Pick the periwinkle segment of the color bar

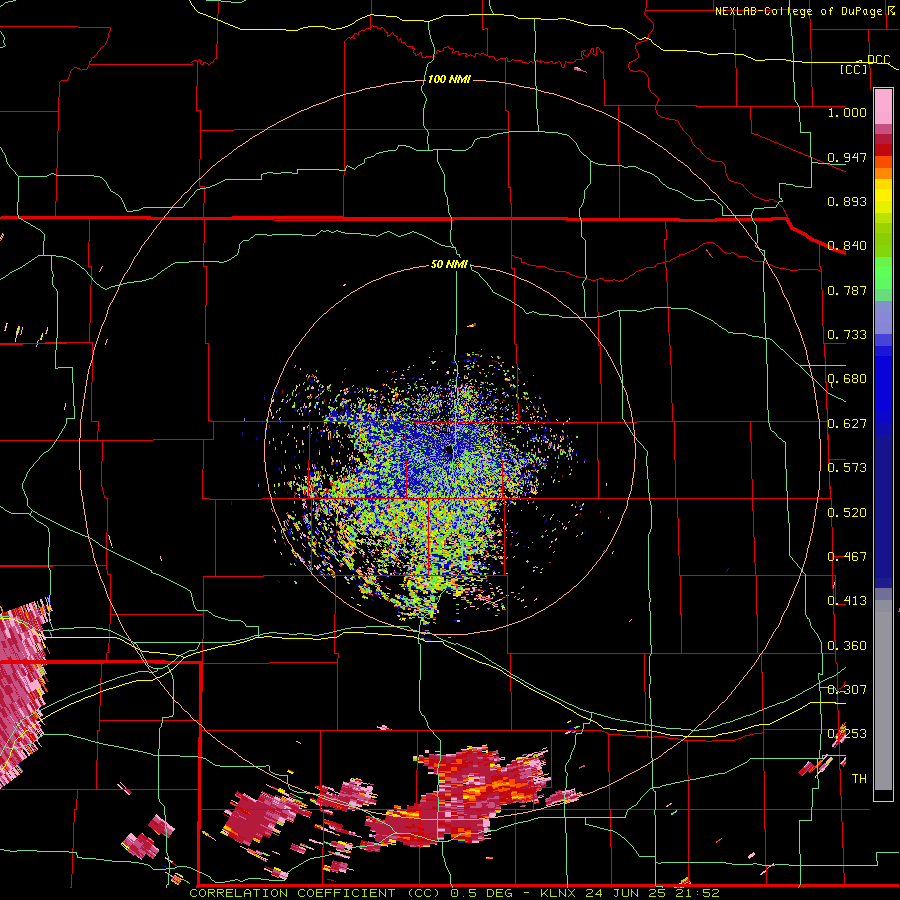[x=883, y=317]
